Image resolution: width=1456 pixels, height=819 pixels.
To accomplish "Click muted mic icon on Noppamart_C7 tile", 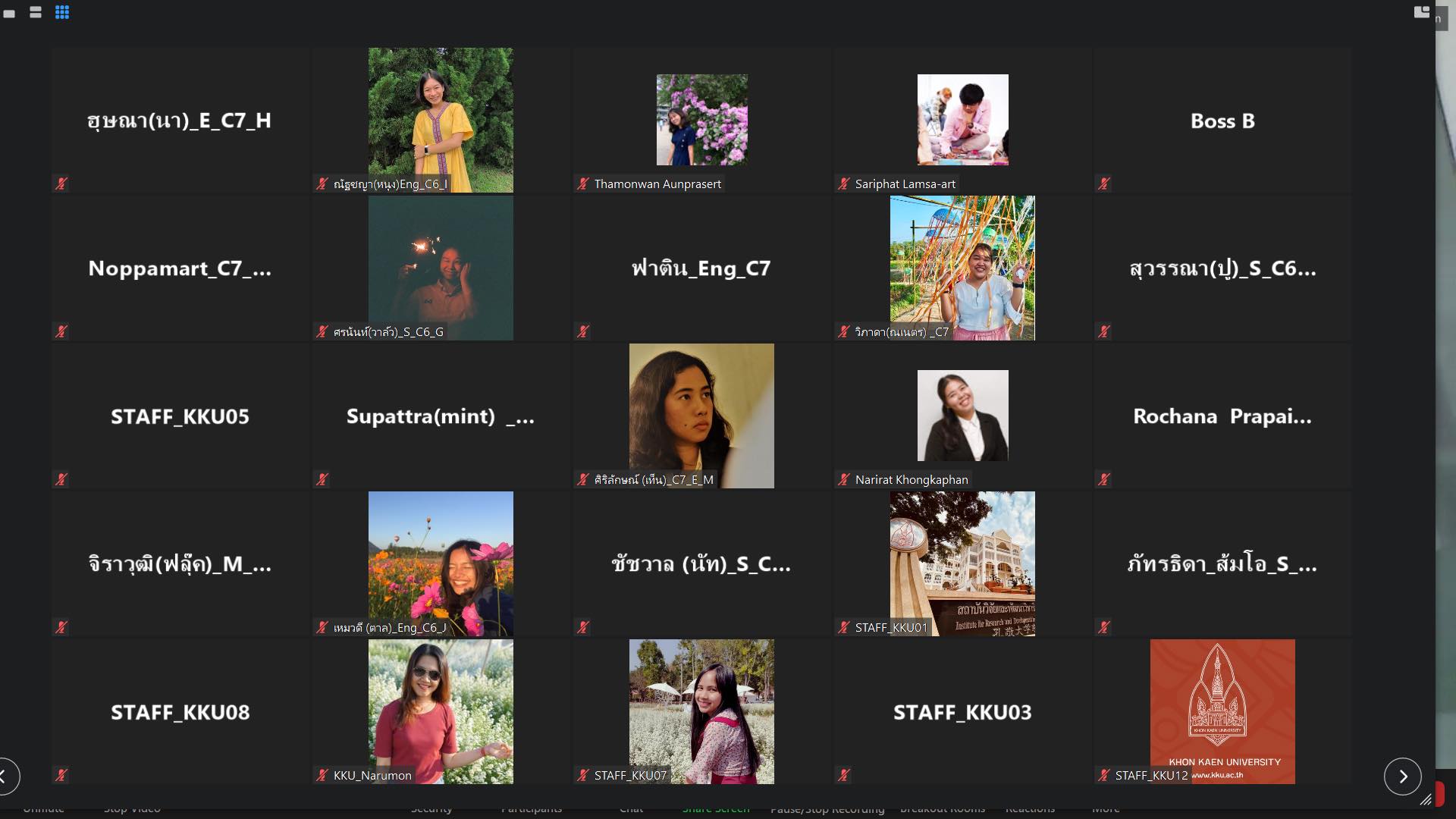I will (x=61, y=331).
